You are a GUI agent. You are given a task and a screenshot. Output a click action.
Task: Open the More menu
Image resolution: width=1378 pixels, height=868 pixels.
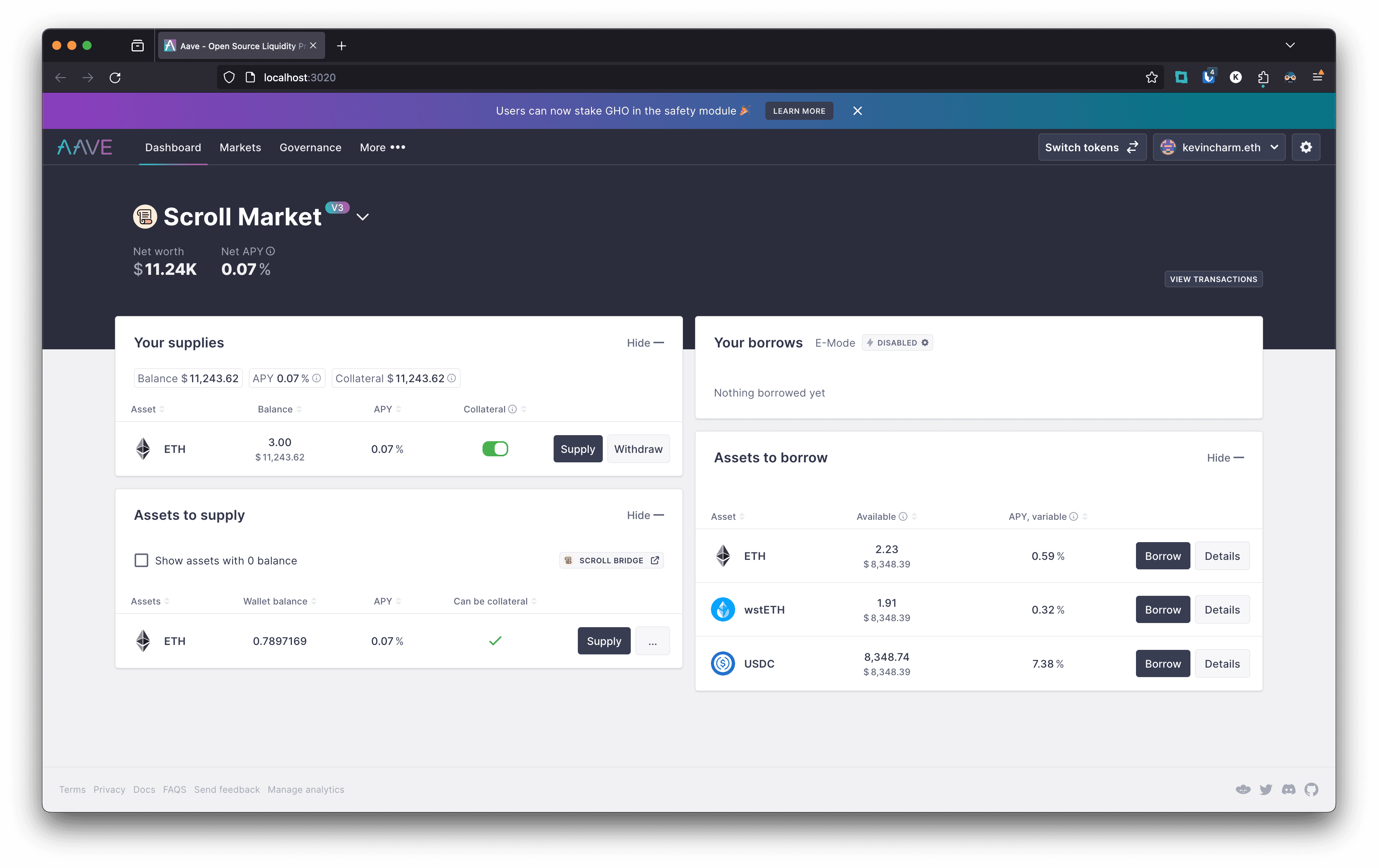(x=382, y=147)
